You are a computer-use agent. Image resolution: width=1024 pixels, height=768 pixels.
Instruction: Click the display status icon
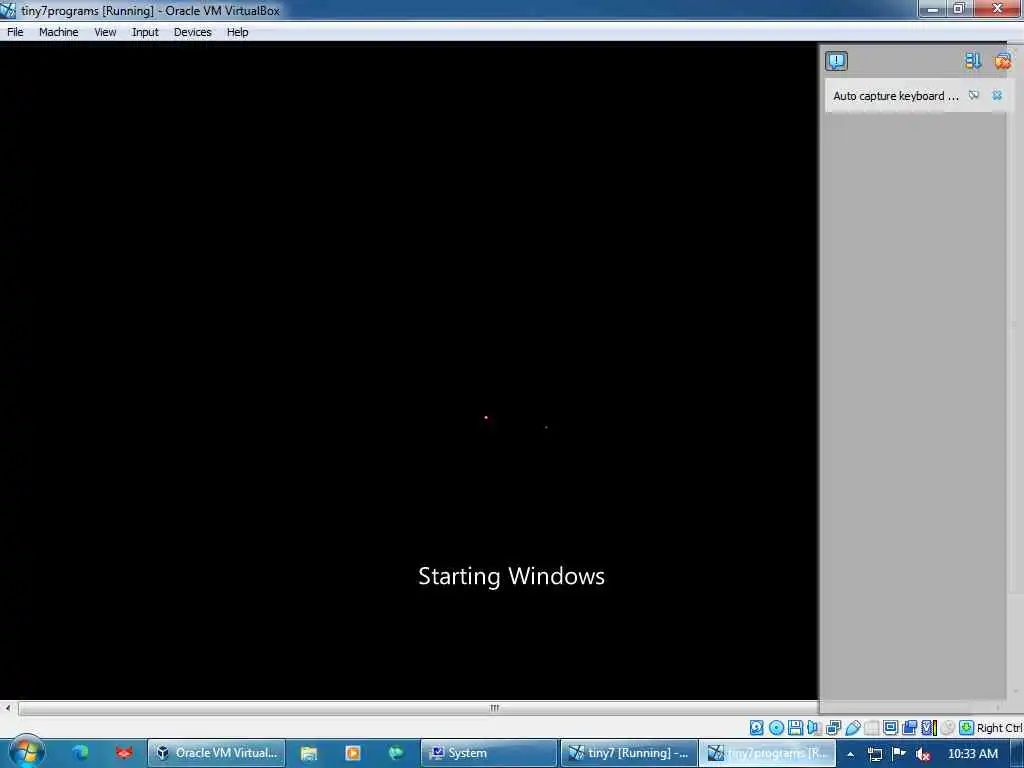pos(890,728)
